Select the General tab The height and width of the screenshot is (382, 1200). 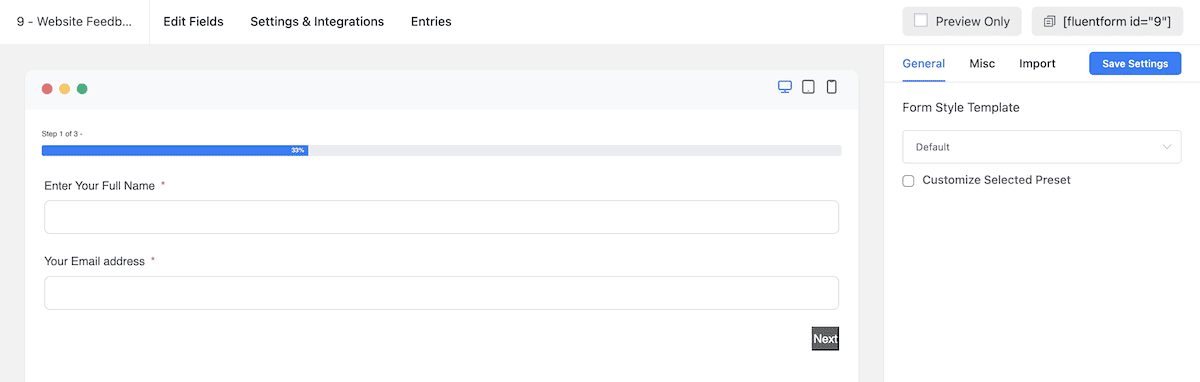923,63
